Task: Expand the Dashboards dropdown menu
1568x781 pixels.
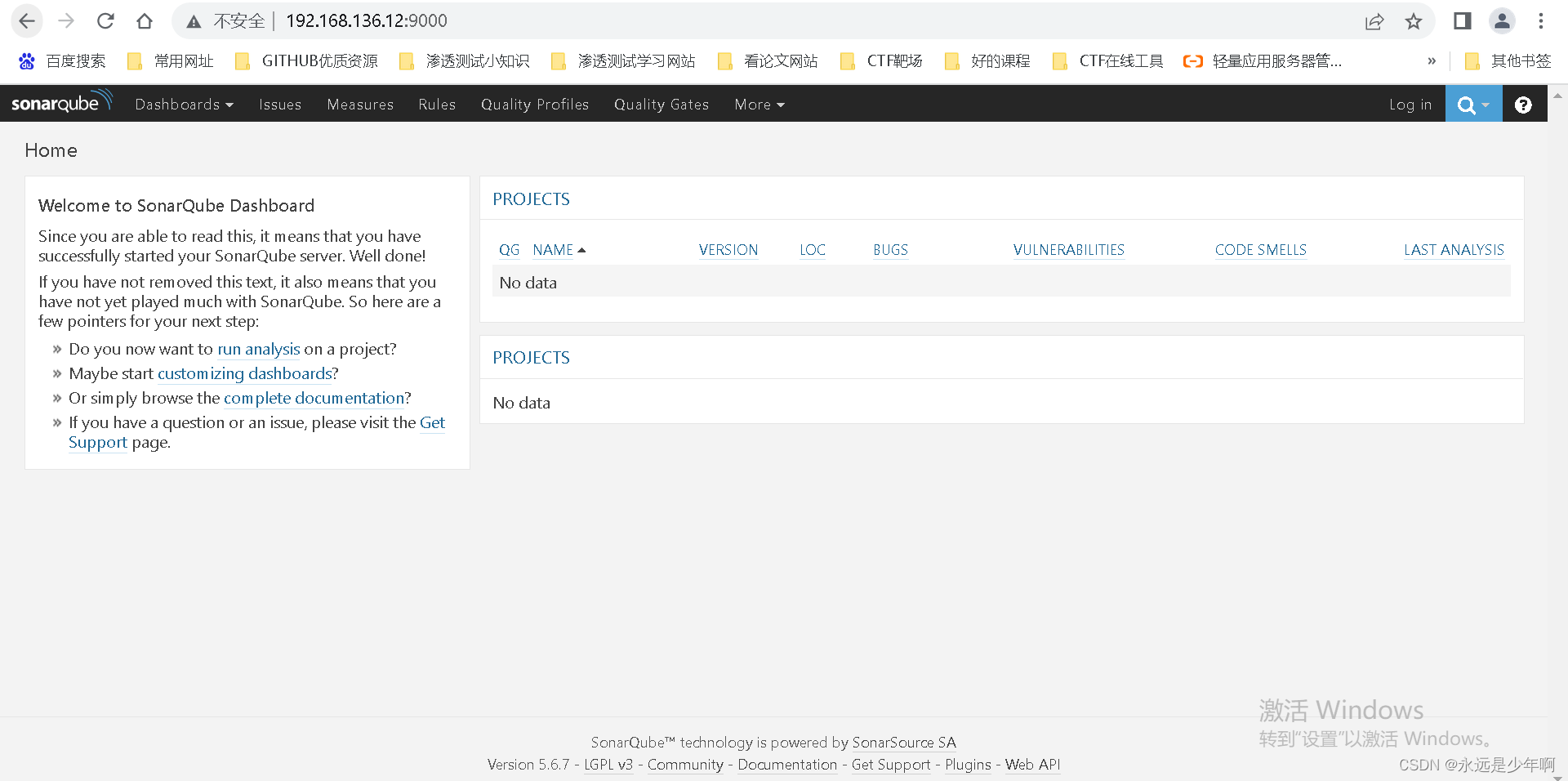Action: click(x=184, y=105)
